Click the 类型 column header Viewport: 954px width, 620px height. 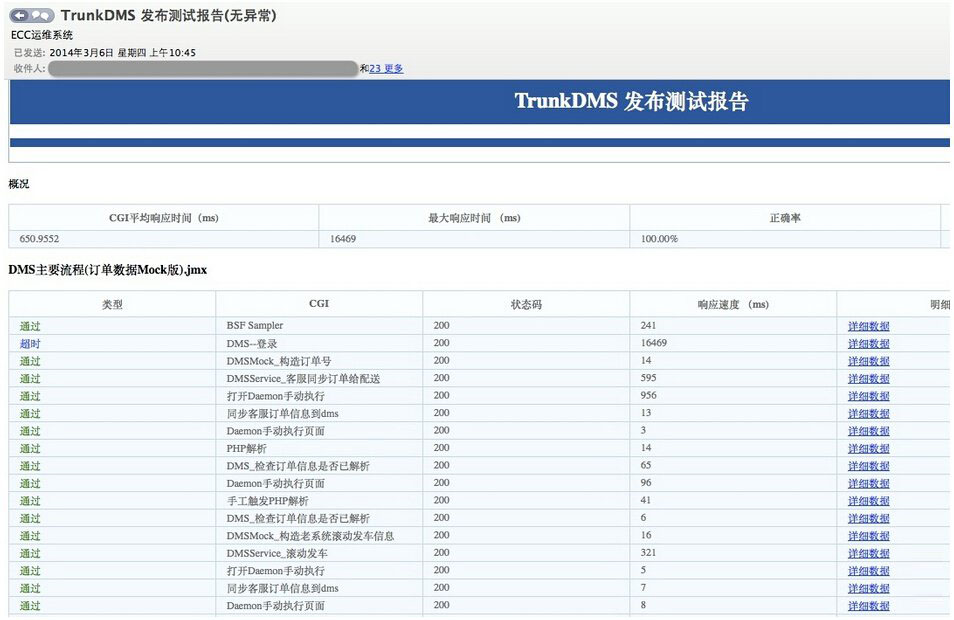coord(112,304)
